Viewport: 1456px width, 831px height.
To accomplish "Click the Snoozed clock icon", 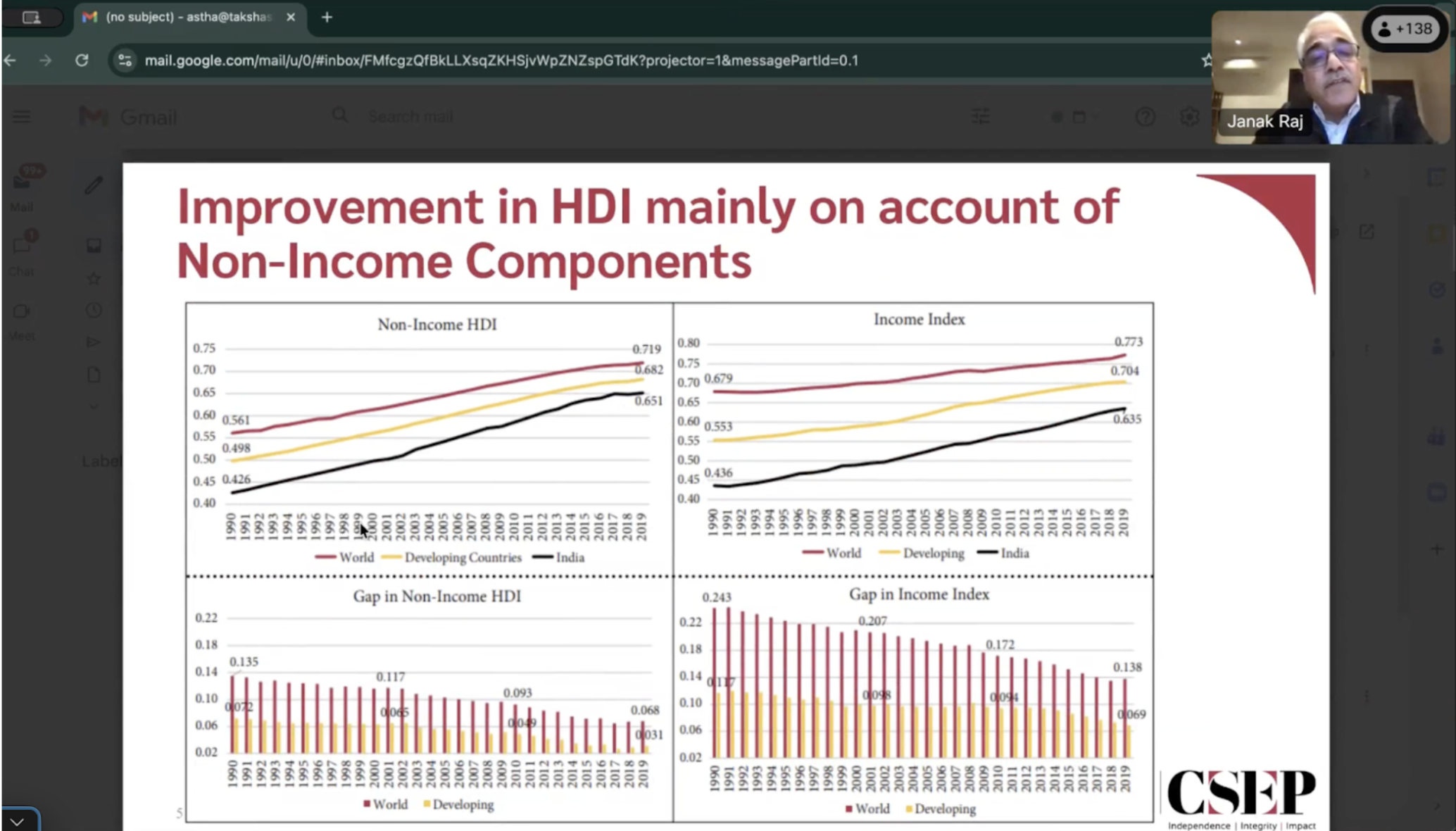I will (x=94, y=311).
